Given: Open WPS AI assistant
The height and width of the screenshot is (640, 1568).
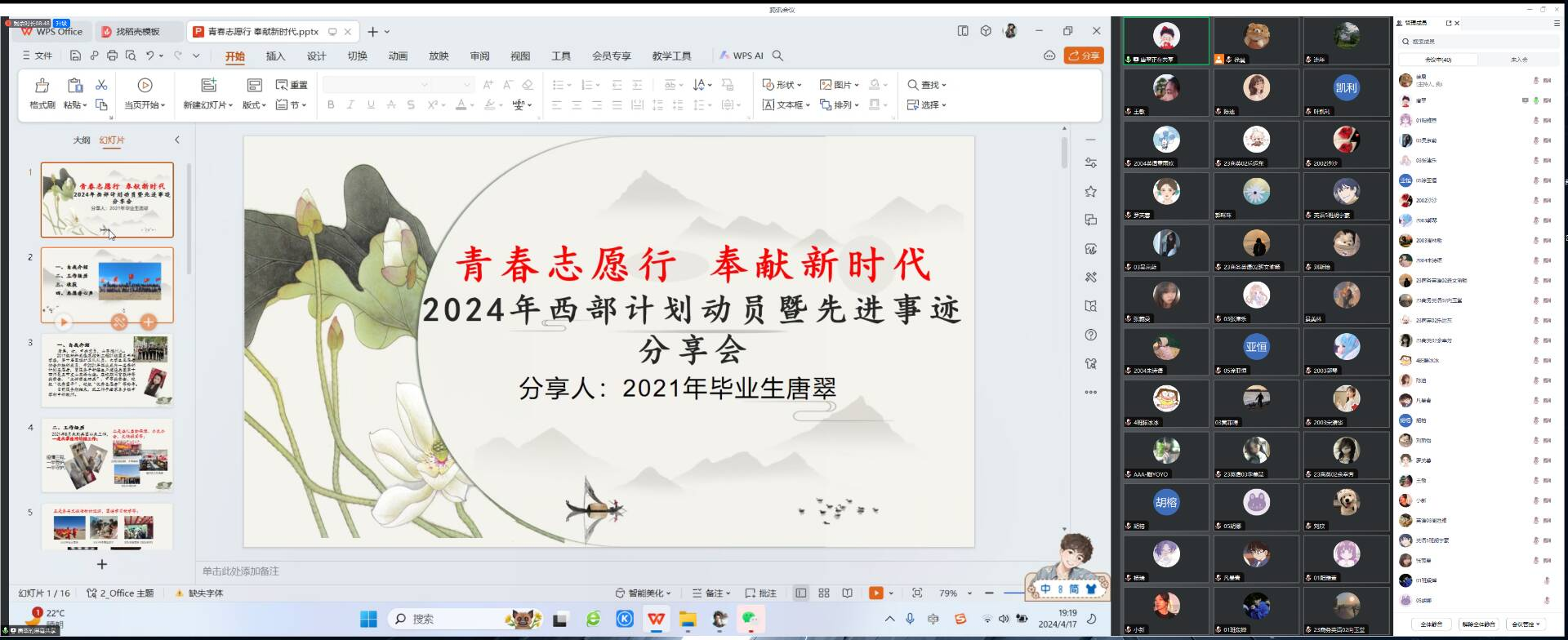Looking at the screenshot, I should [x=741, y=56].
